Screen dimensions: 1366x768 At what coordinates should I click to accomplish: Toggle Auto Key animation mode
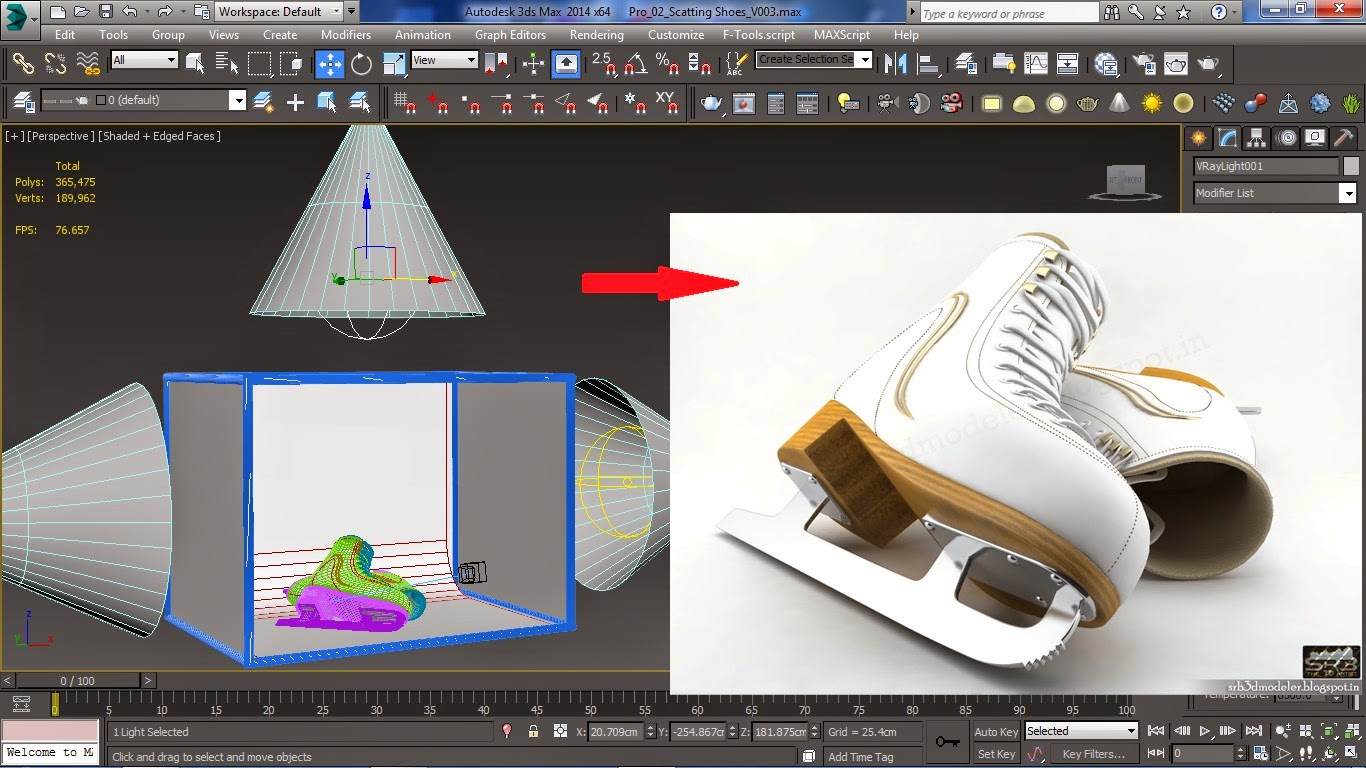(x=995, y=731)
